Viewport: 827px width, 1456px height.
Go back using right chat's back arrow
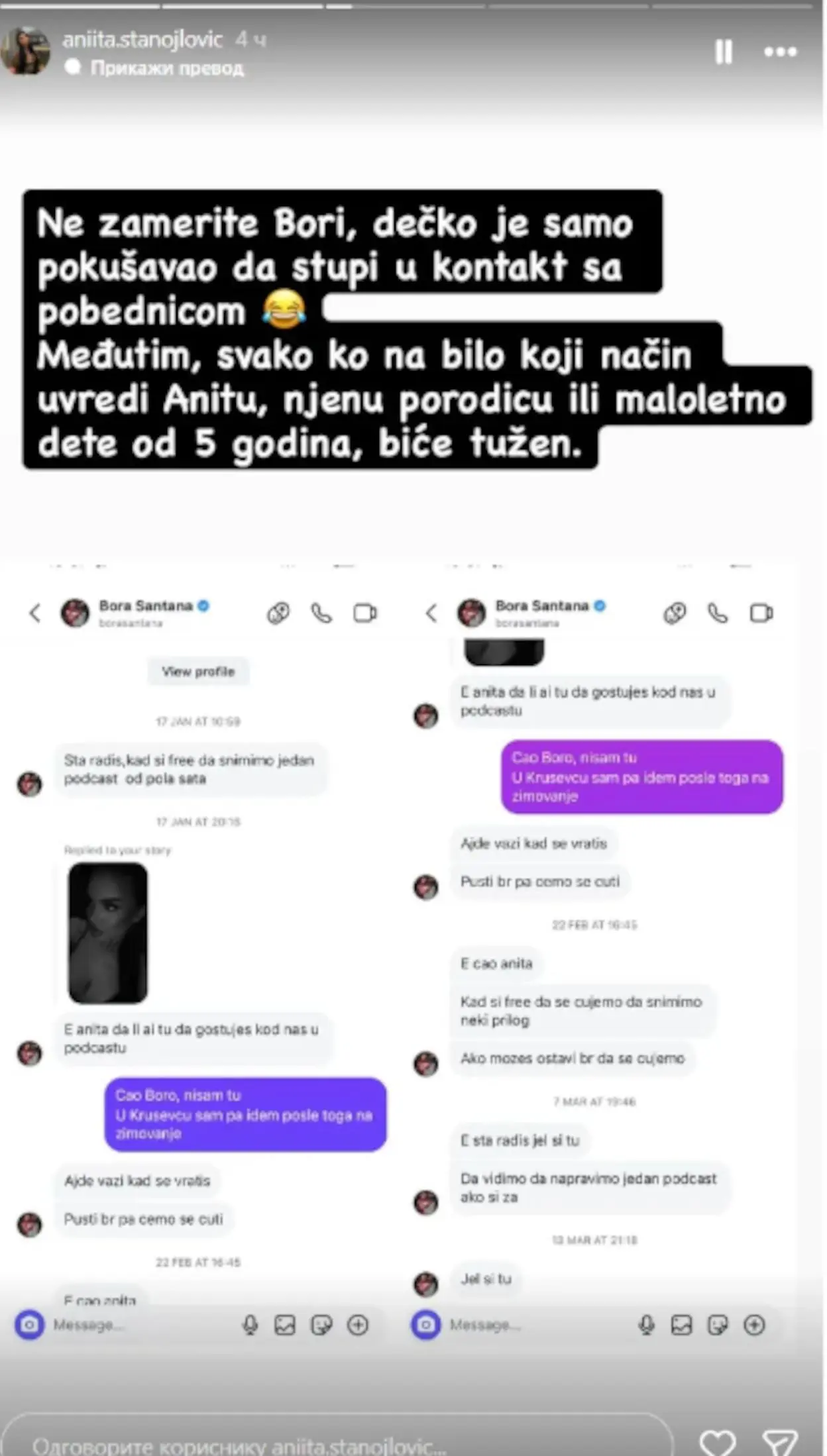pyautogui.click(x=431, y=613)
